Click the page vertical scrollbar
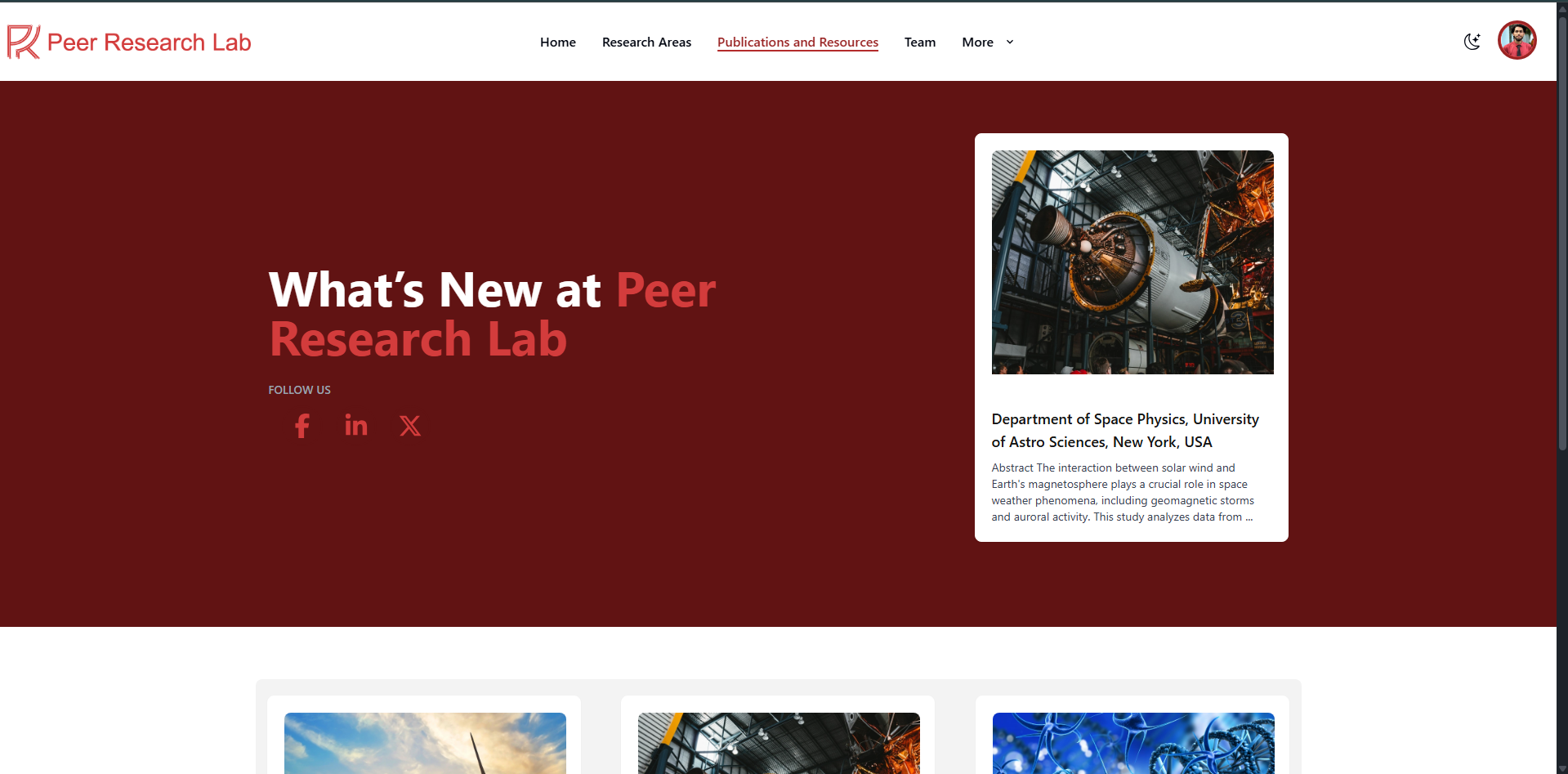1568x774 pixels. click(1562, 229)
